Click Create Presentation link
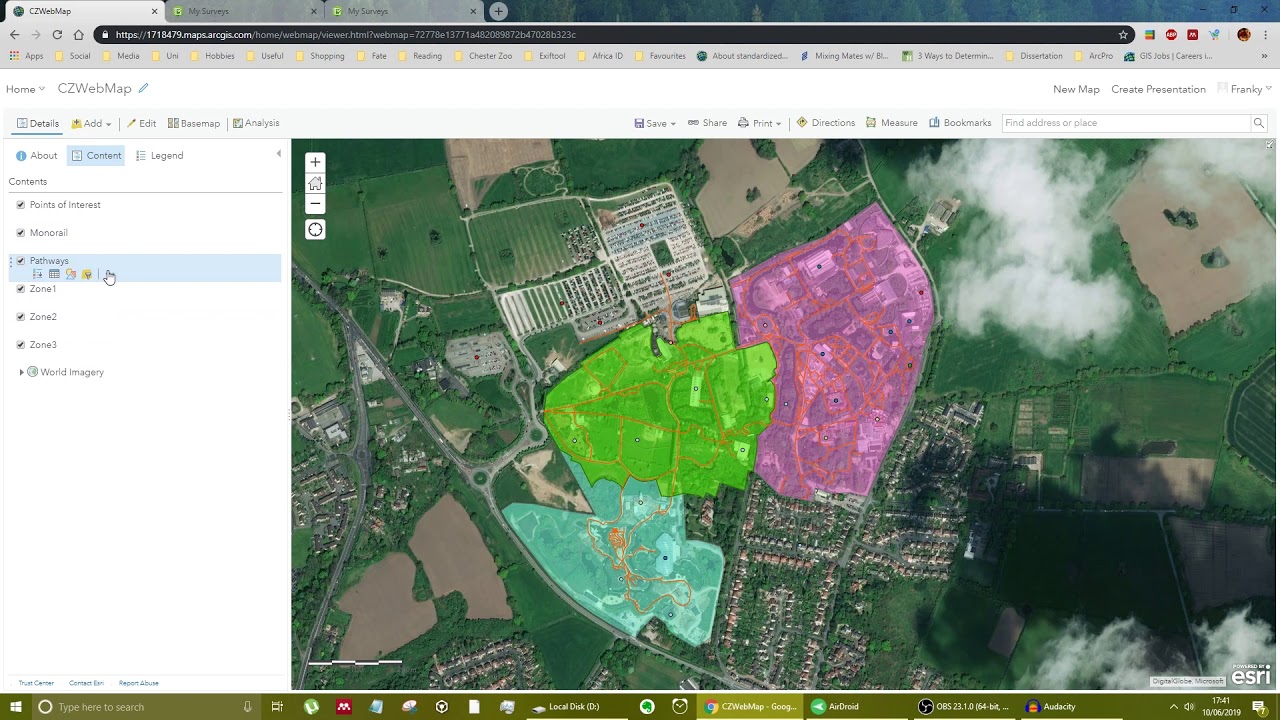Viewport: 1280px width, 720px height. 1158,89
